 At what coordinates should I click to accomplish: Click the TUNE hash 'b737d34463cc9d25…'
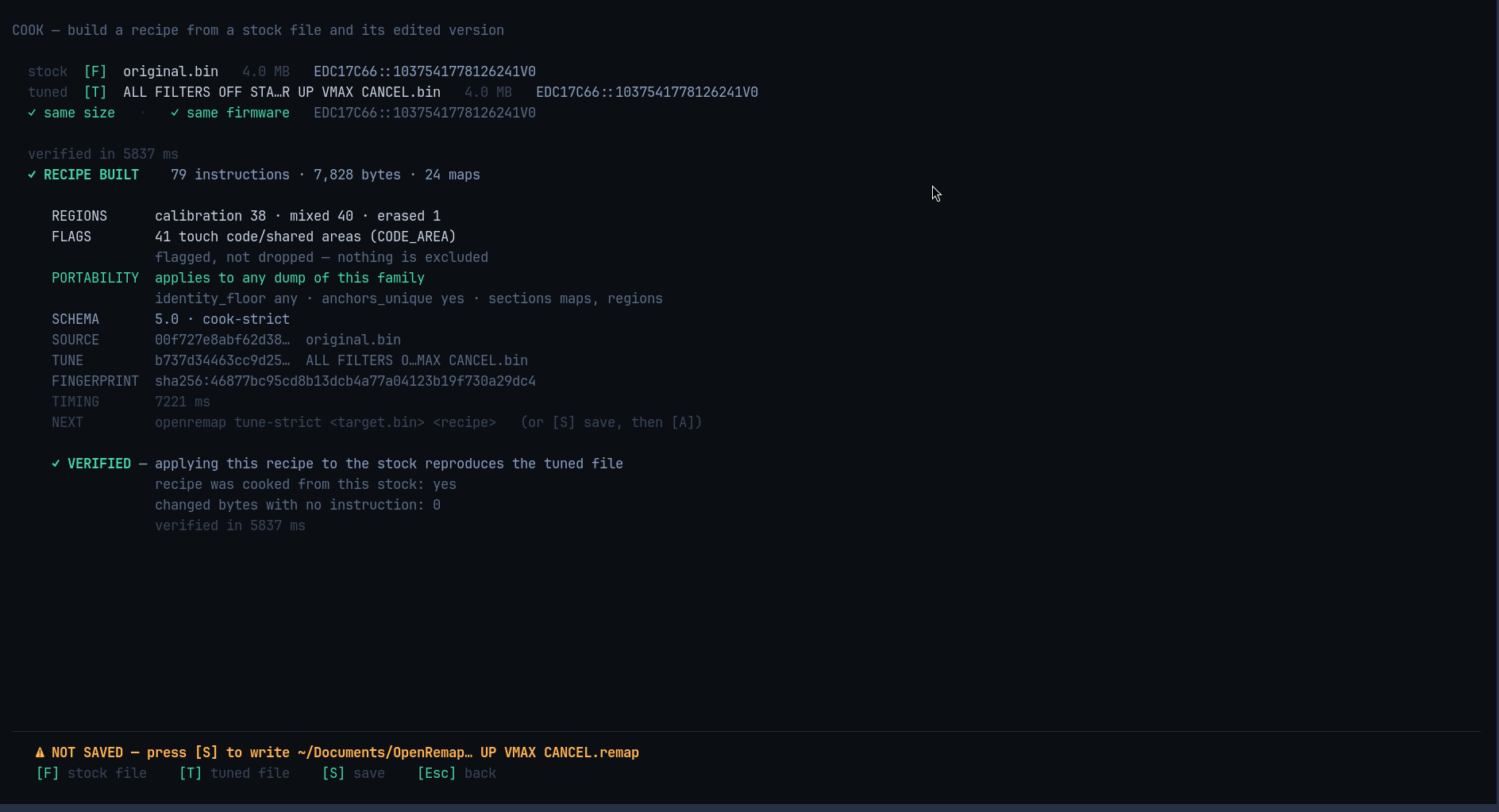coord(222,360)
